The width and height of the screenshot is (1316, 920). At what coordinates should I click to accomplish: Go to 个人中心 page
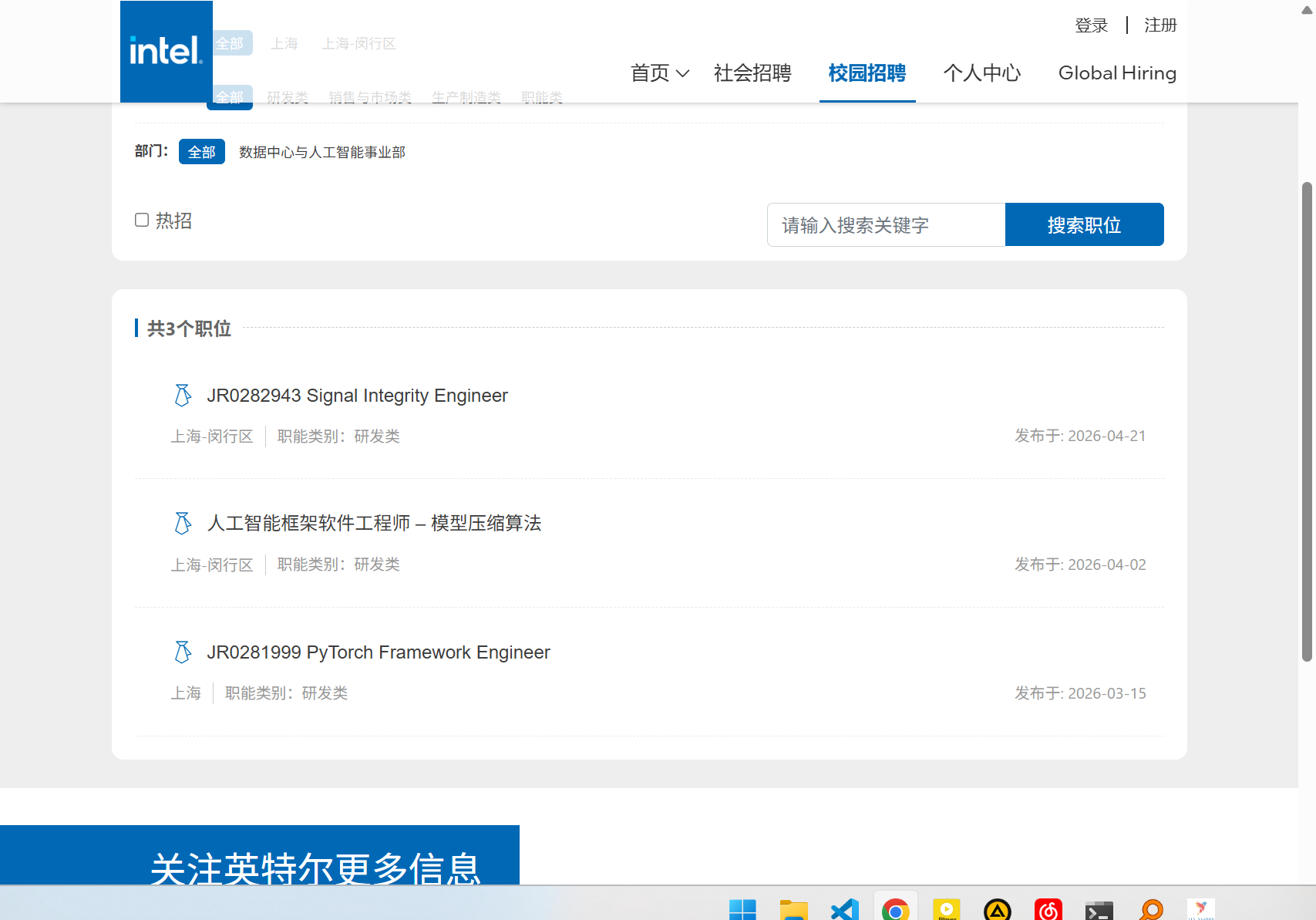(981, 73)
